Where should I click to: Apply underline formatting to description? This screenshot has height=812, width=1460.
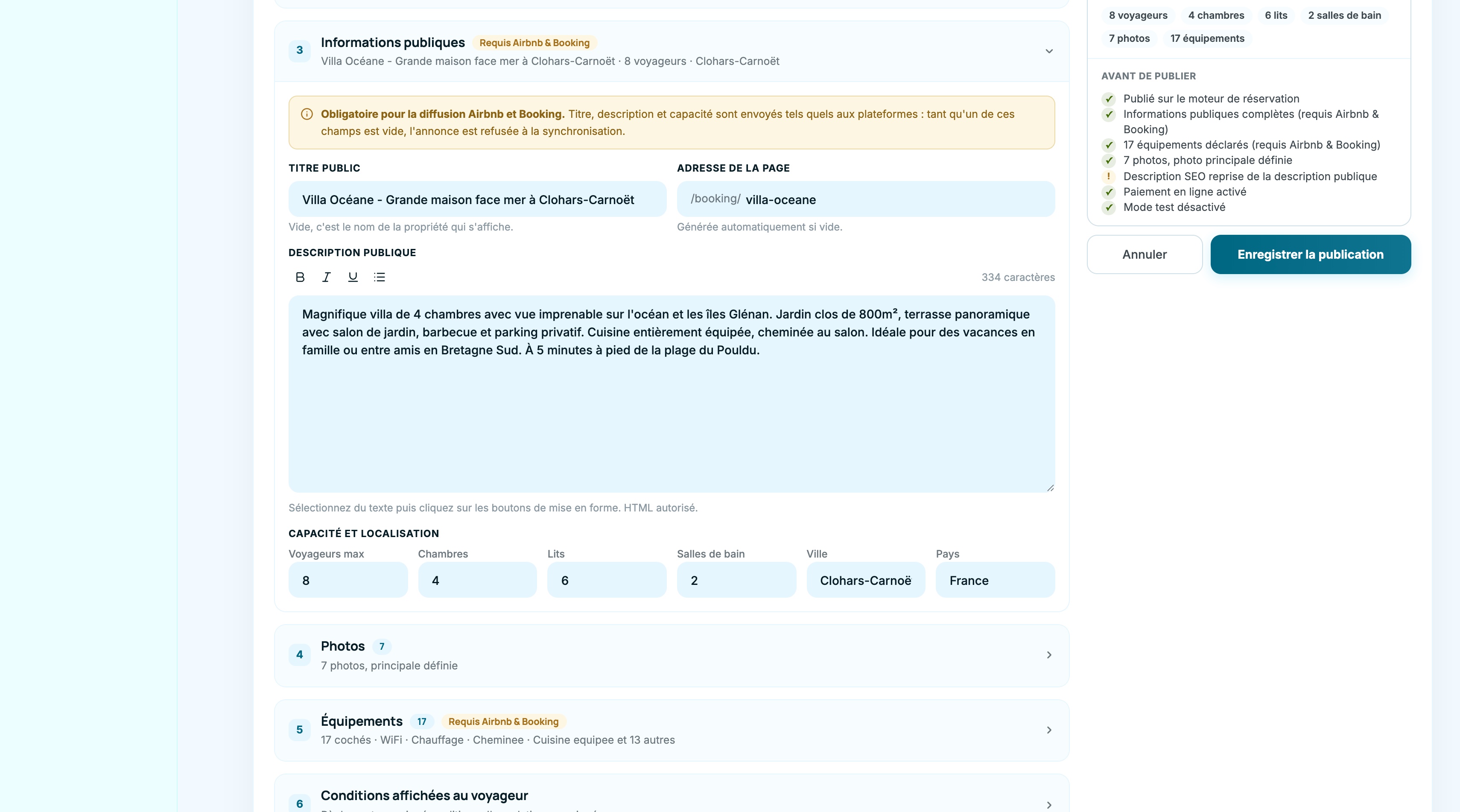click(353, 277)
